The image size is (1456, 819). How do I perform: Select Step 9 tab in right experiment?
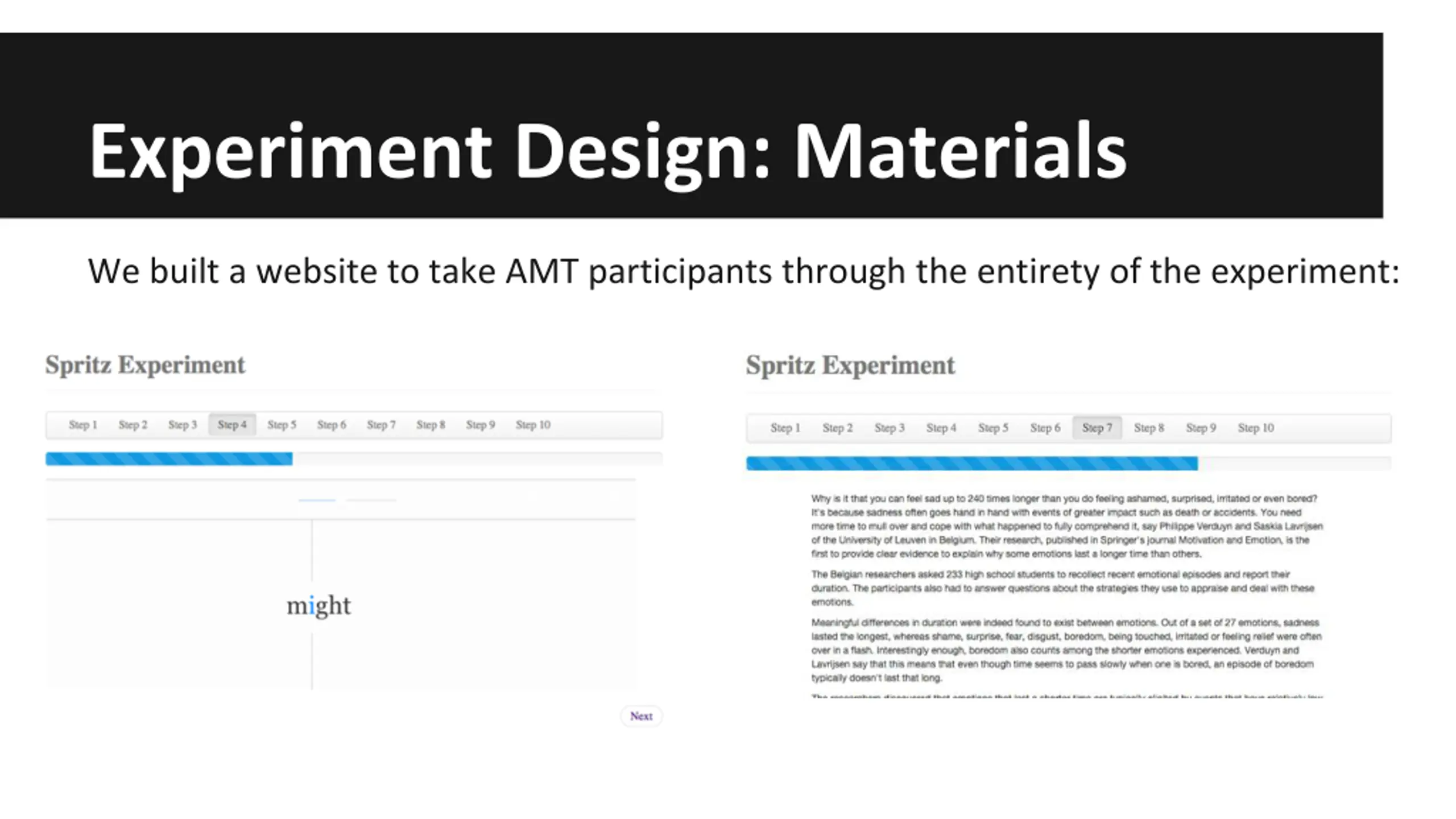coord(1201,428)
